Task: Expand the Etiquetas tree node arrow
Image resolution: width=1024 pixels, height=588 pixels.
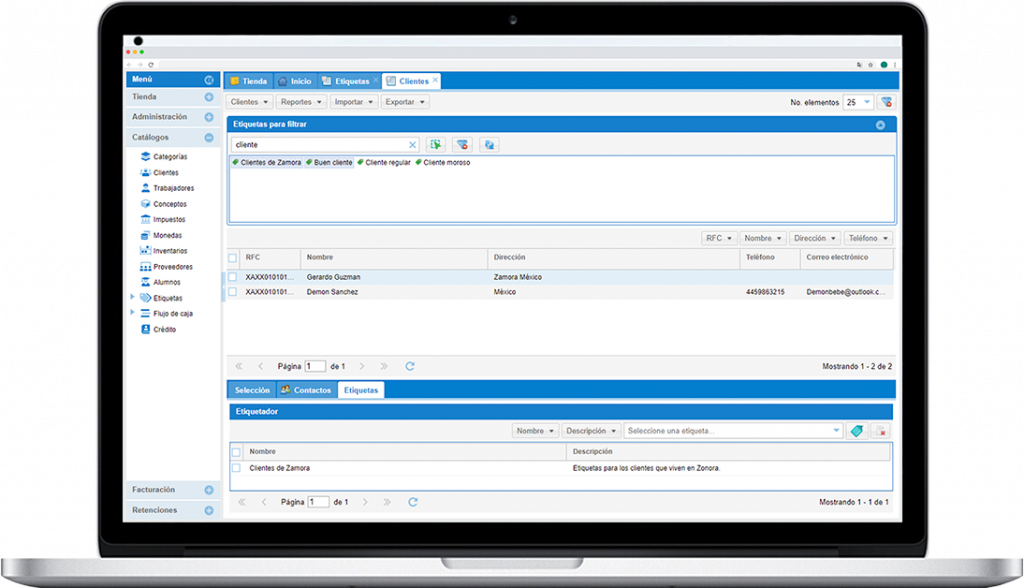Action: click(133, 297)
